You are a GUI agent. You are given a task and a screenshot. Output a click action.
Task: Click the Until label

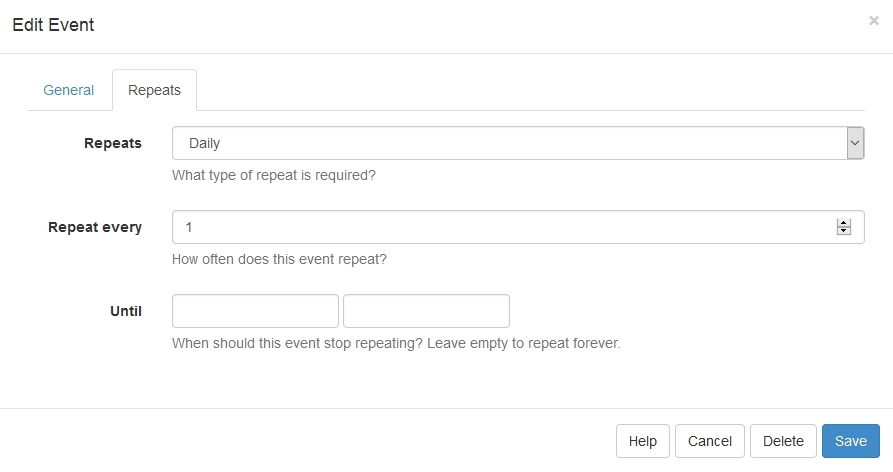pyautogui.click(x=126, y=311)
